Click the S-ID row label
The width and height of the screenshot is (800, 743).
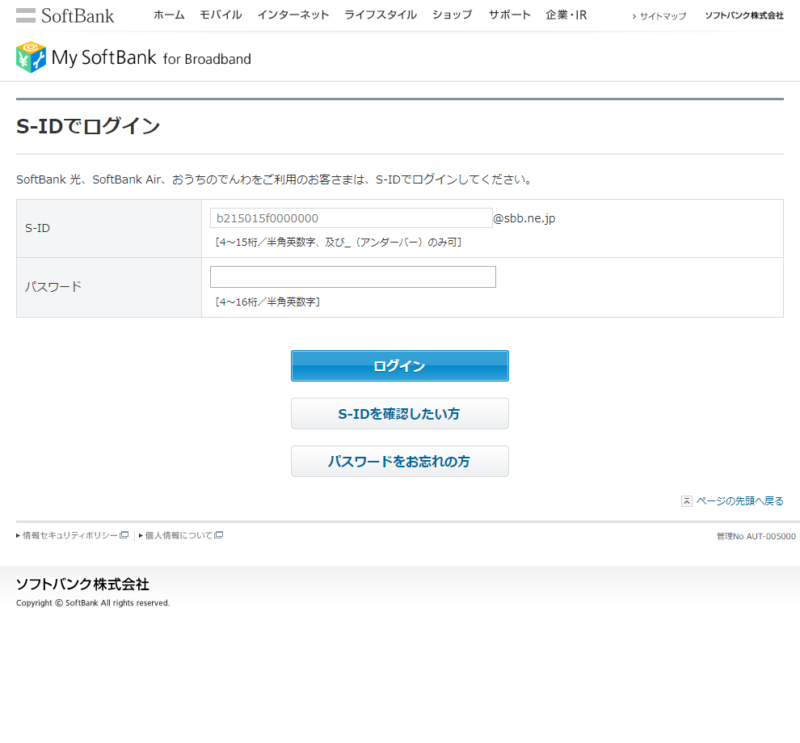[x=38, y=228]
